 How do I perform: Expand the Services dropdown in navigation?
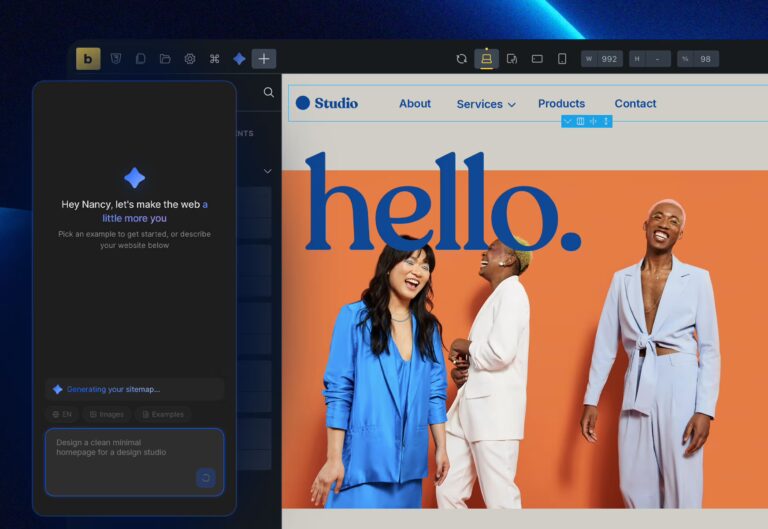click(486, 104)
